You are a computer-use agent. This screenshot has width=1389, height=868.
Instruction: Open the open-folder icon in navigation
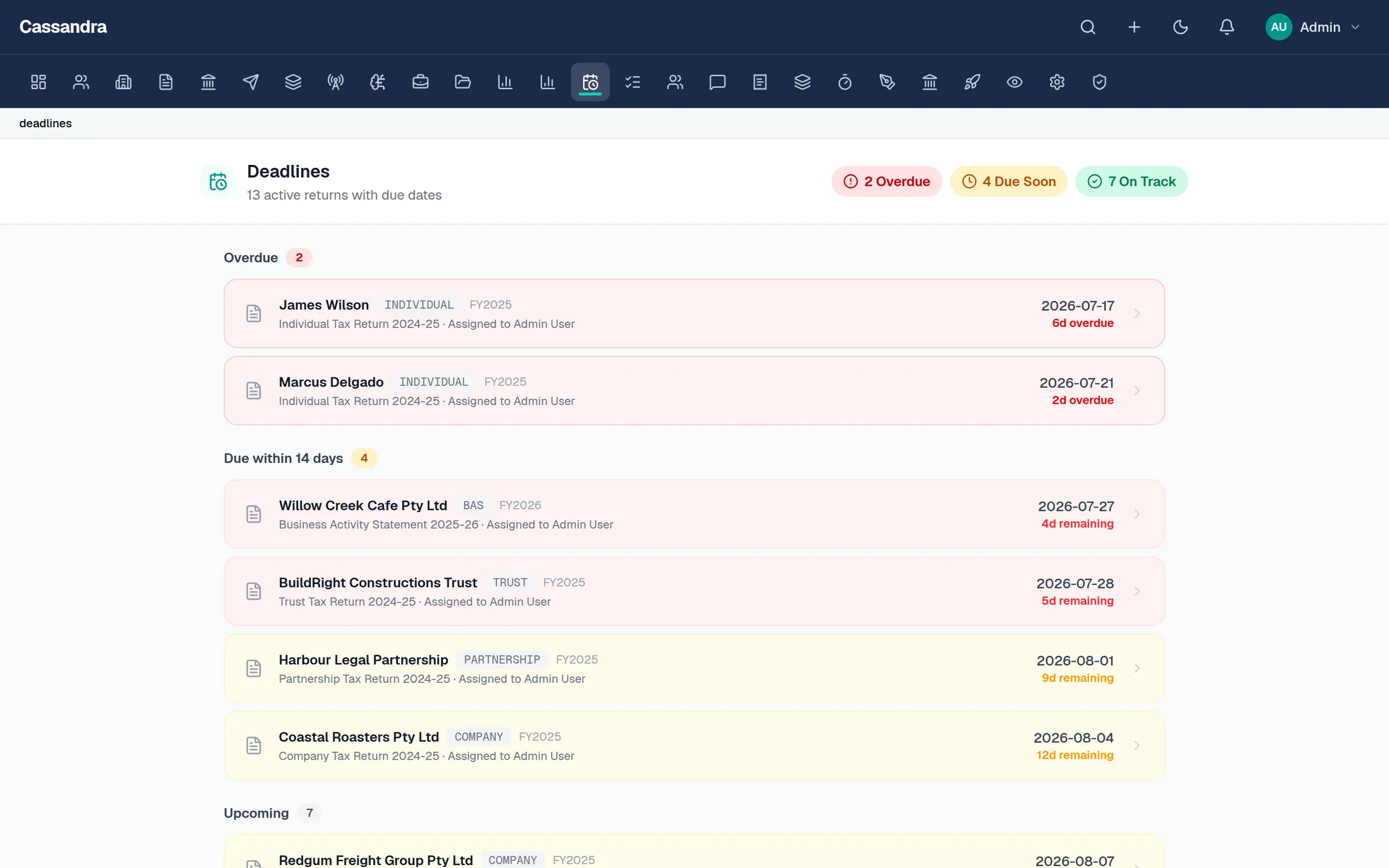click(x=463, y=82)
